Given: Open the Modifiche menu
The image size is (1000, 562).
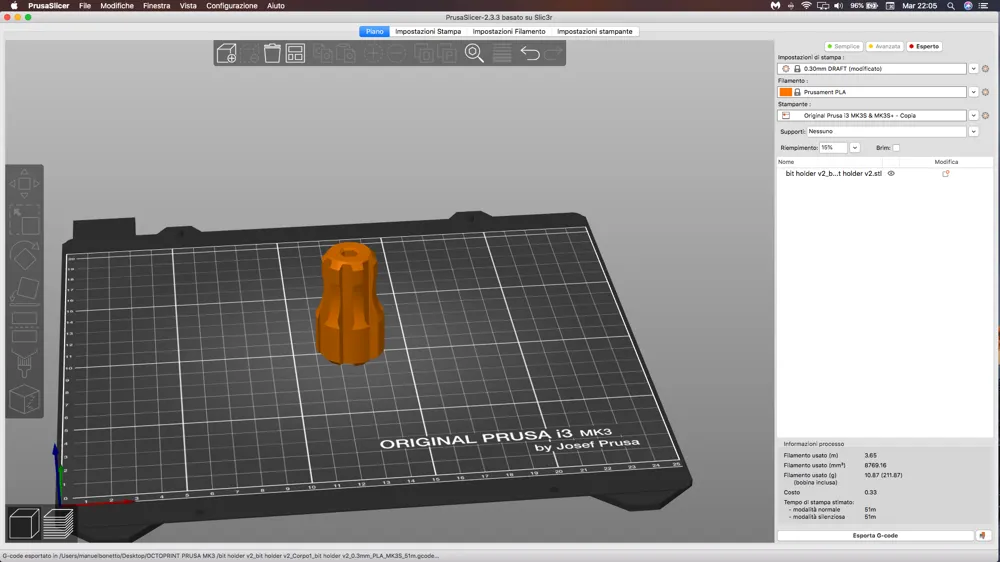Looking at the screenshot, I should (x=117, y=6).
